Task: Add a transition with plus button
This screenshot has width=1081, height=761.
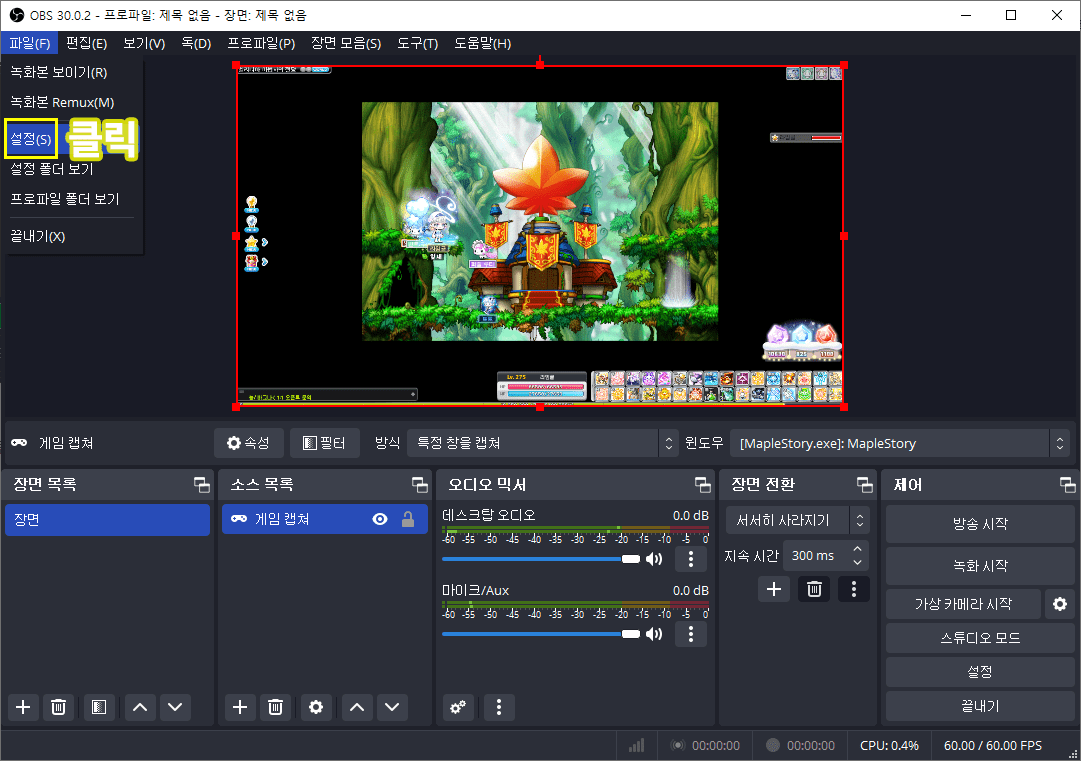Action: tap(774, 589)
